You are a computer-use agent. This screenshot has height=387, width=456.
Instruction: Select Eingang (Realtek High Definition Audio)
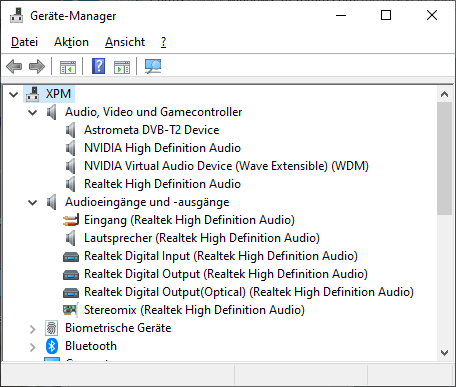189,220
